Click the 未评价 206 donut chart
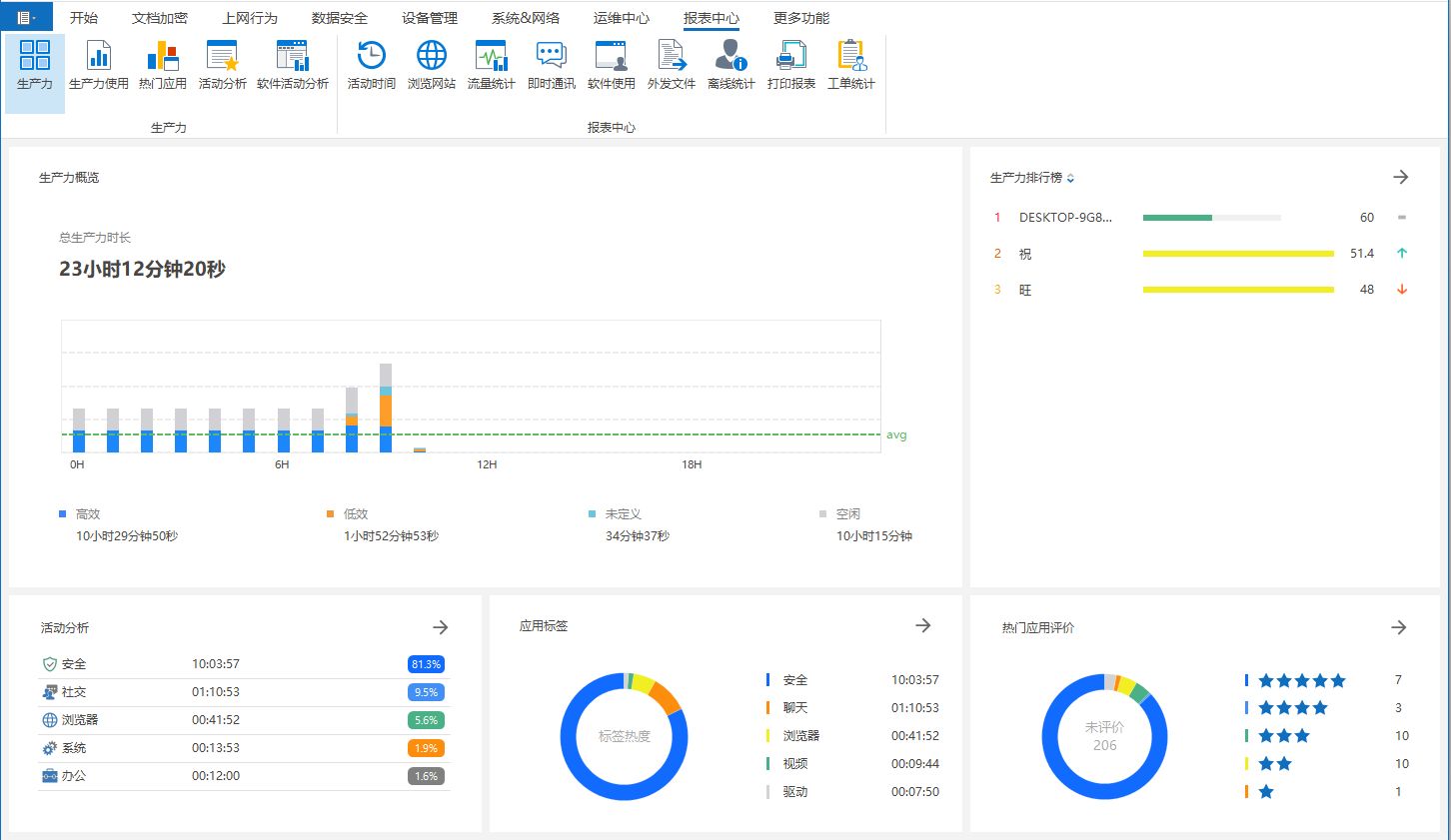1451x840 pixels. pos(1104,736)
